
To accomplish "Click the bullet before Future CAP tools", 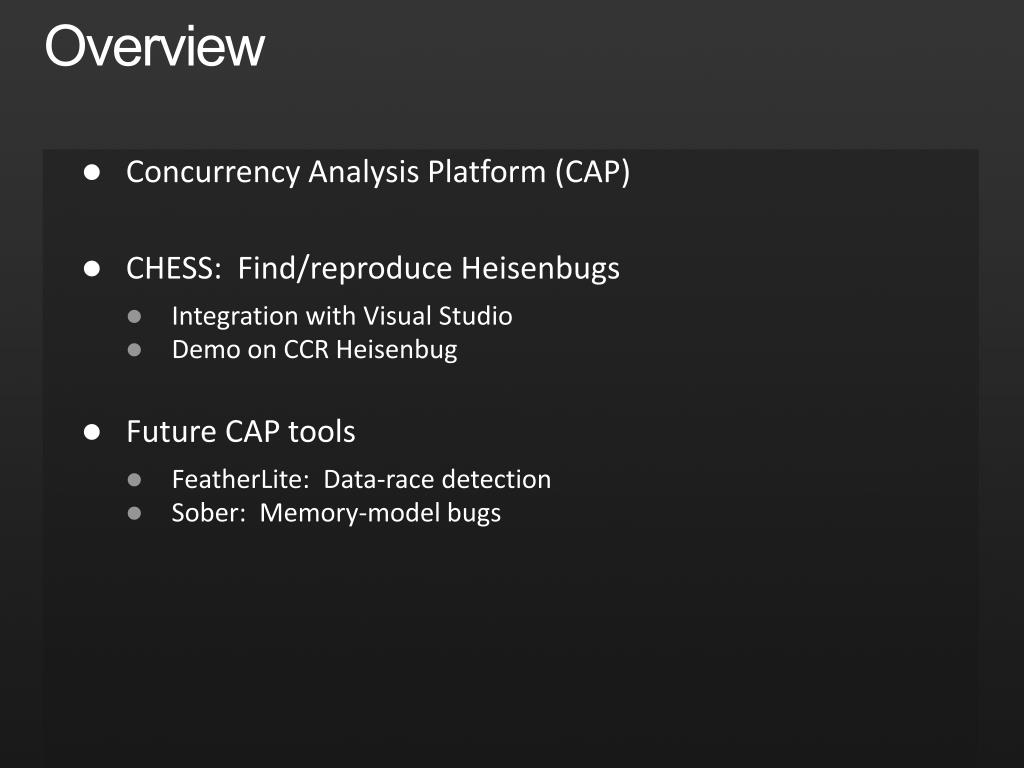I will tap(92, 432).
